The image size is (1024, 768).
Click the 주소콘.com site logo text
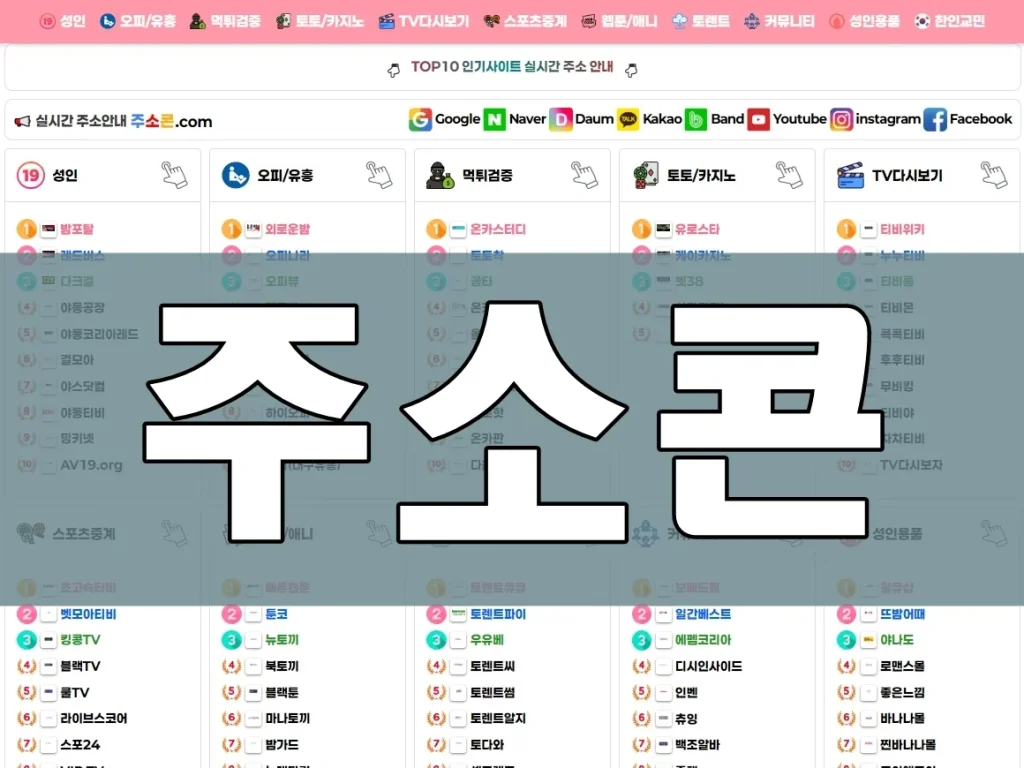click(x=172, y=121)
